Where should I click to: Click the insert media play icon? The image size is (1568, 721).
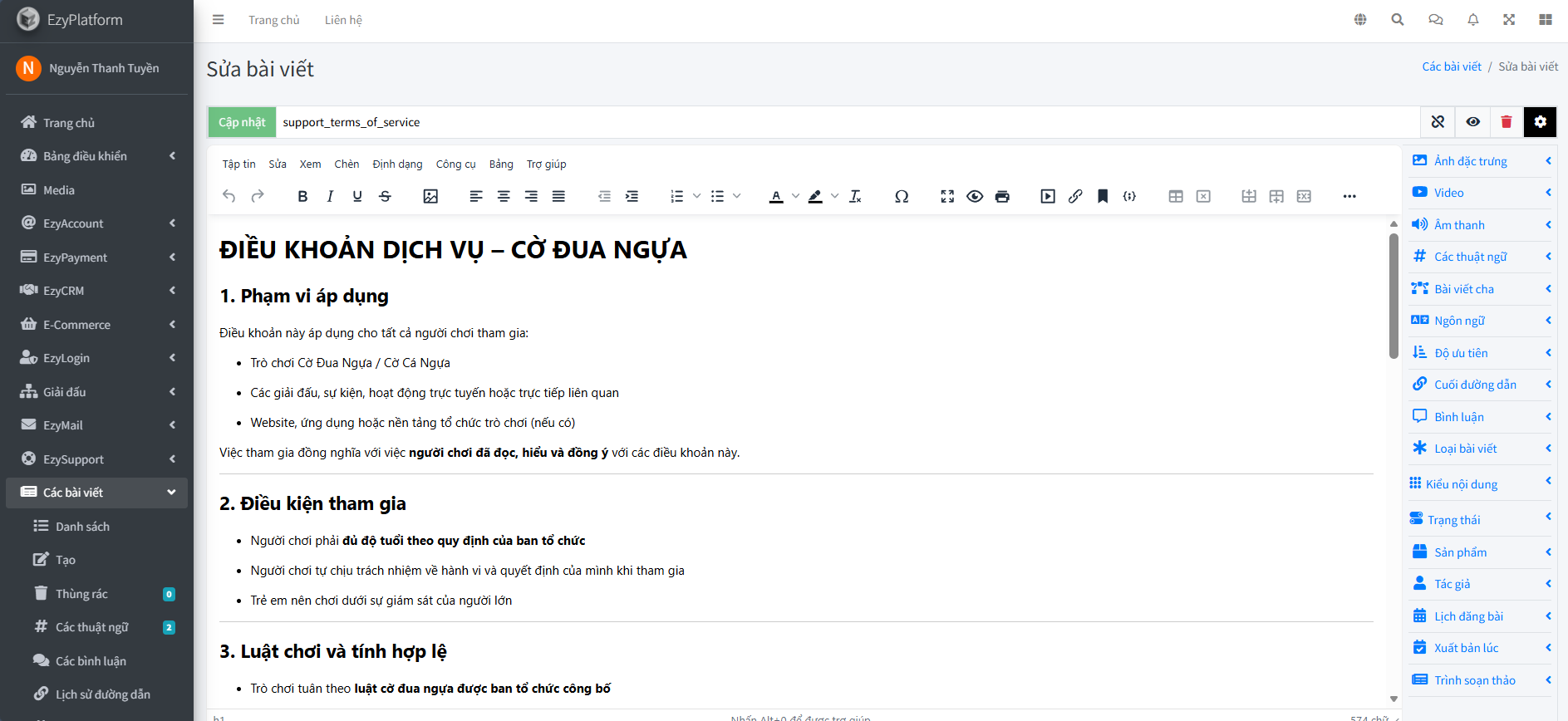tap(1048, 197)
